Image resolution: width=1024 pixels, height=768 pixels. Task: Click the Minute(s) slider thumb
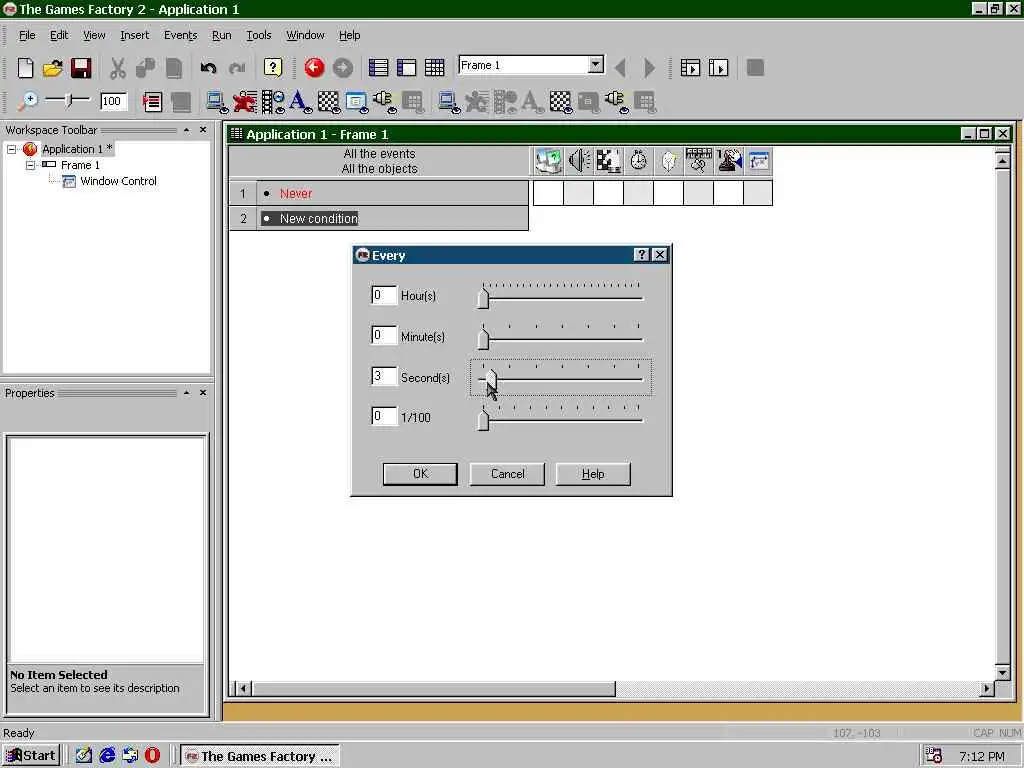[x=483, y=338]
